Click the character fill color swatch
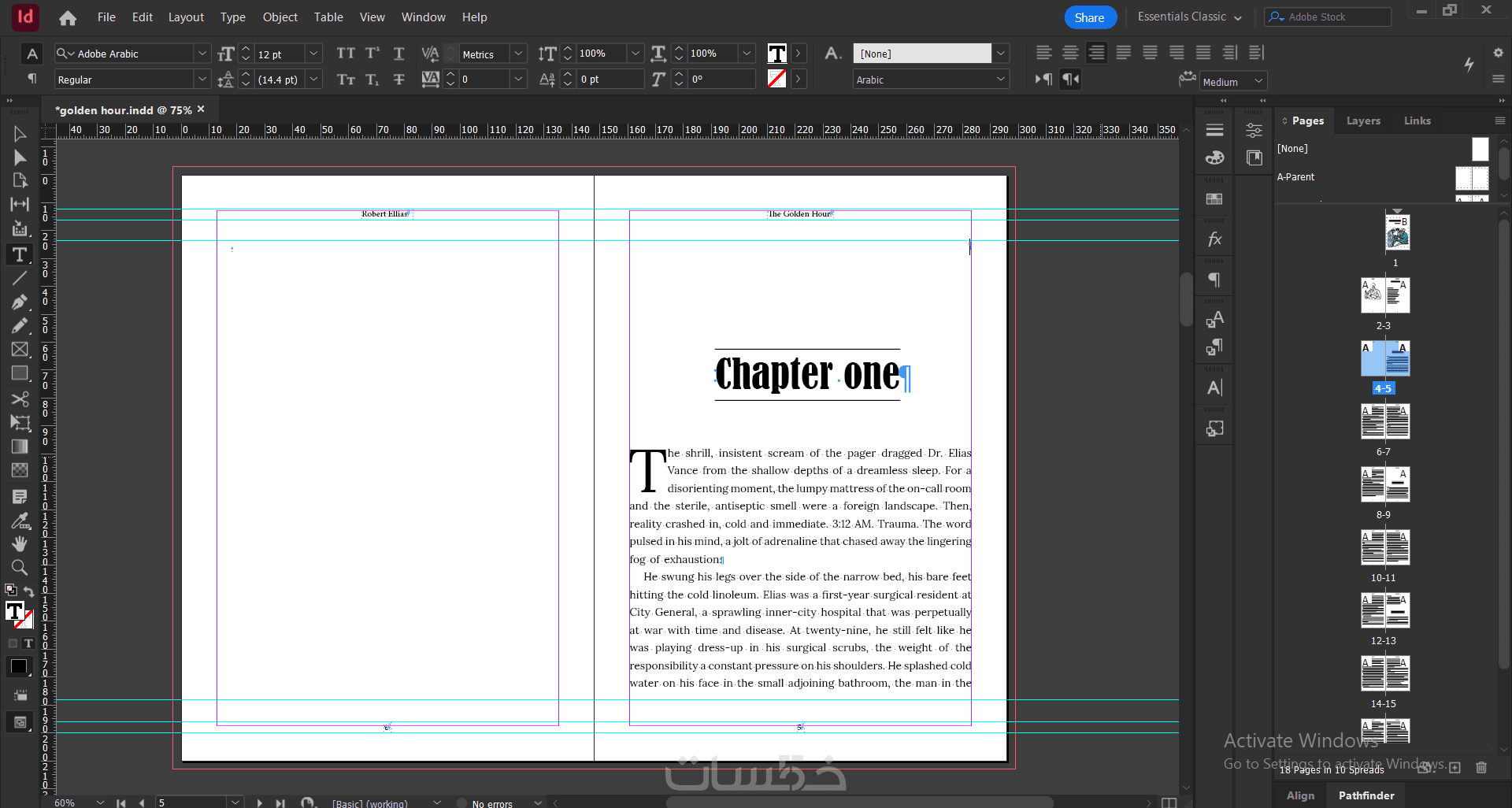 tap(776, 53)
